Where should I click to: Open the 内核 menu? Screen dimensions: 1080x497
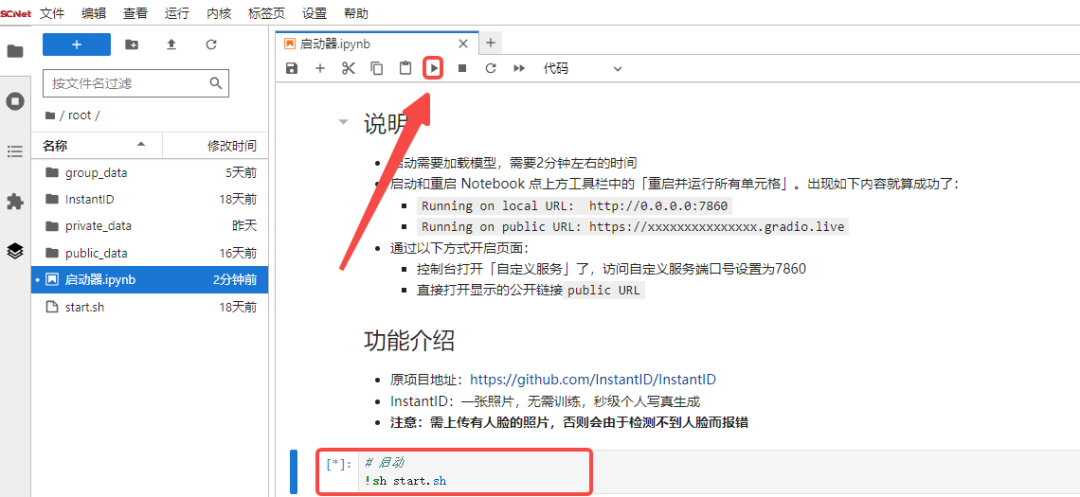point(219,14)
